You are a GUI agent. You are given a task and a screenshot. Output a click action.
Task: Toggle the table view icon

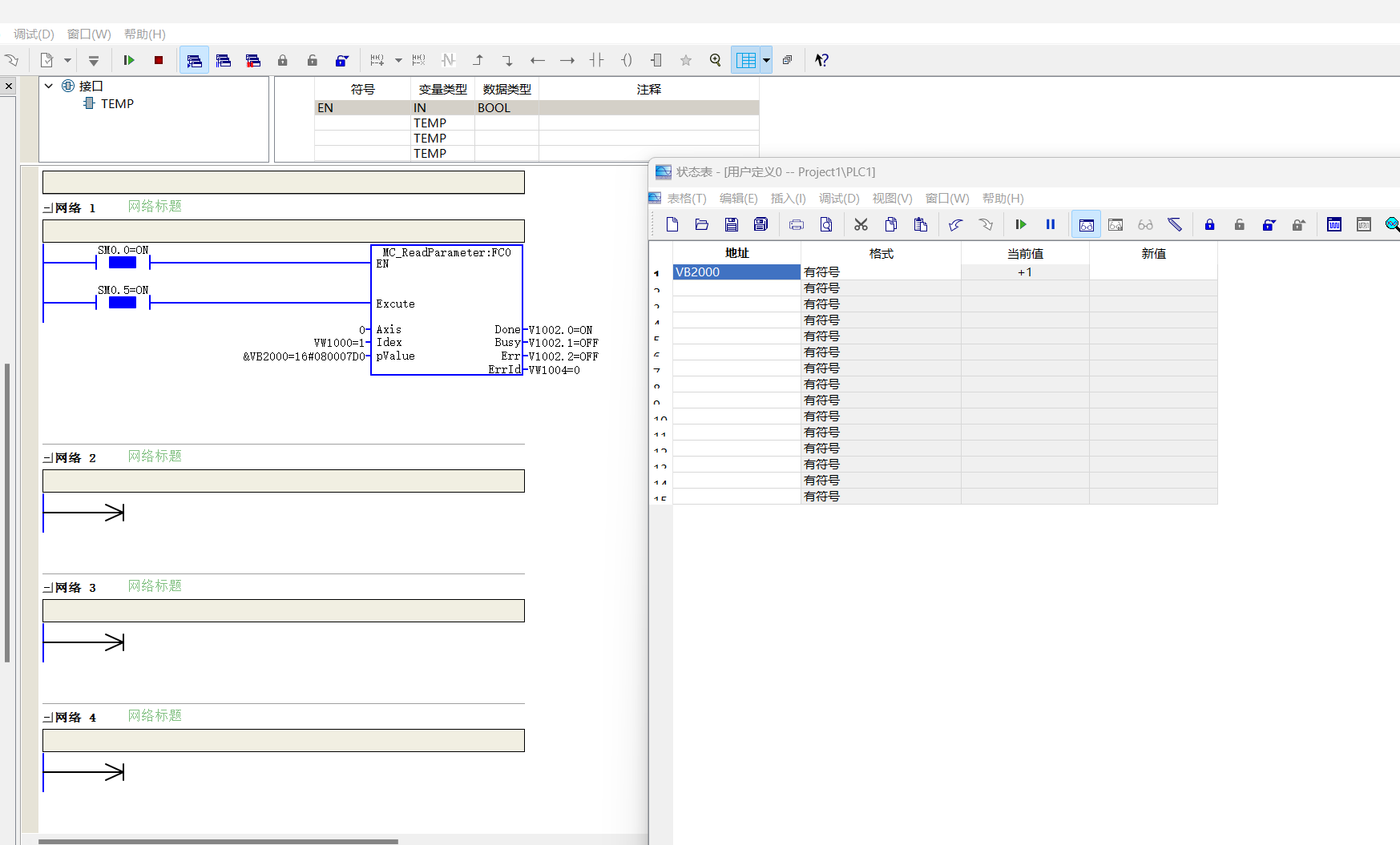tap(746, 60)
